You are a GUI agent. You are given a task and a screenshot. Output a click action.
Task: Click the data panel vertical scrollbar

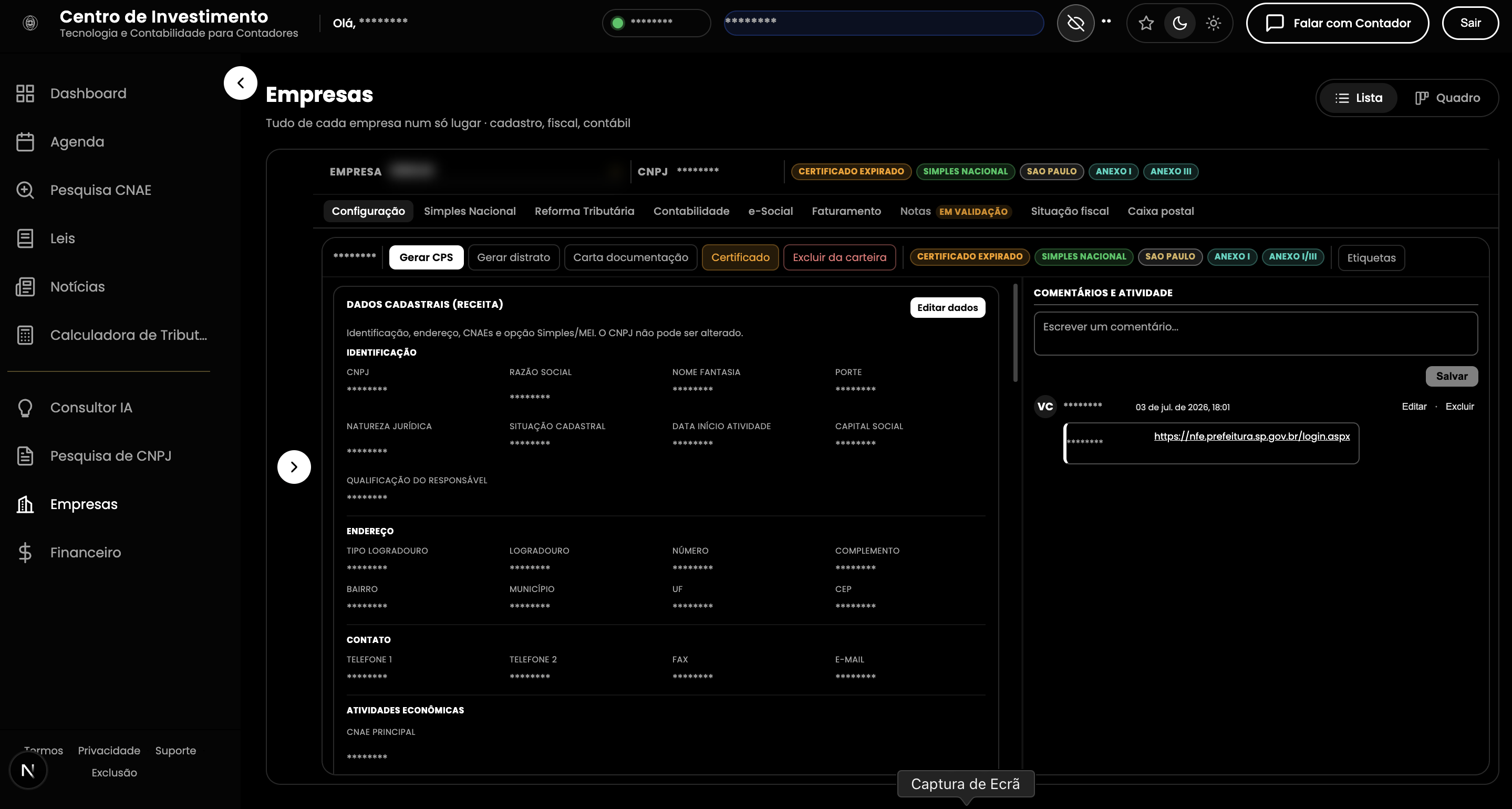click(1016, 334)
